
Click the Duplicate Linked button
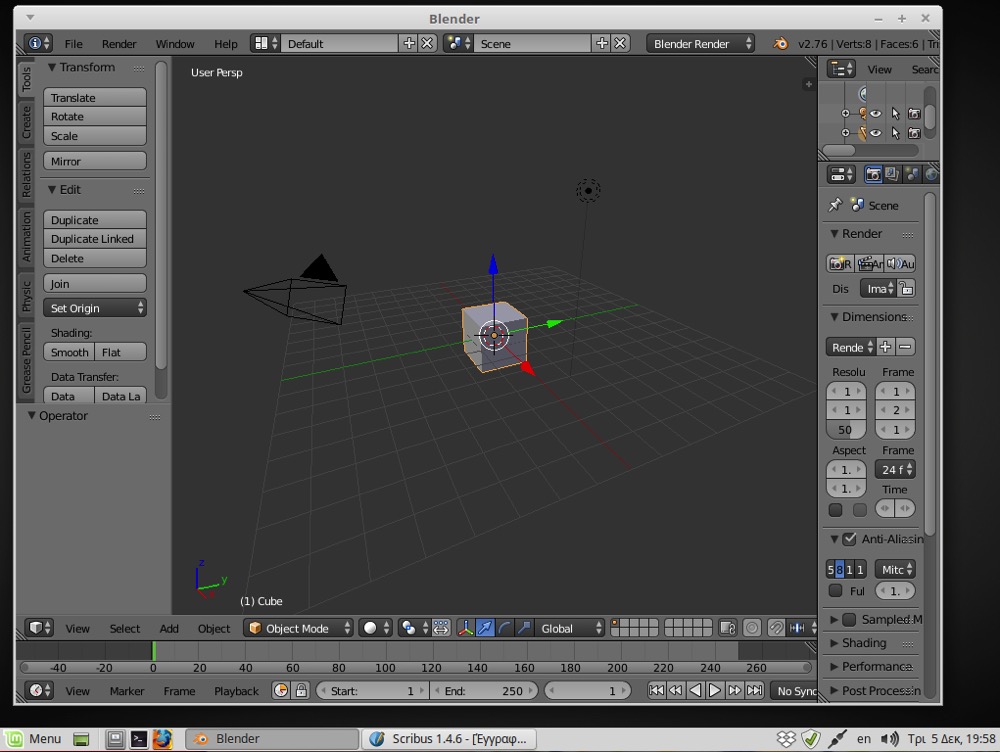click(95, 239)
